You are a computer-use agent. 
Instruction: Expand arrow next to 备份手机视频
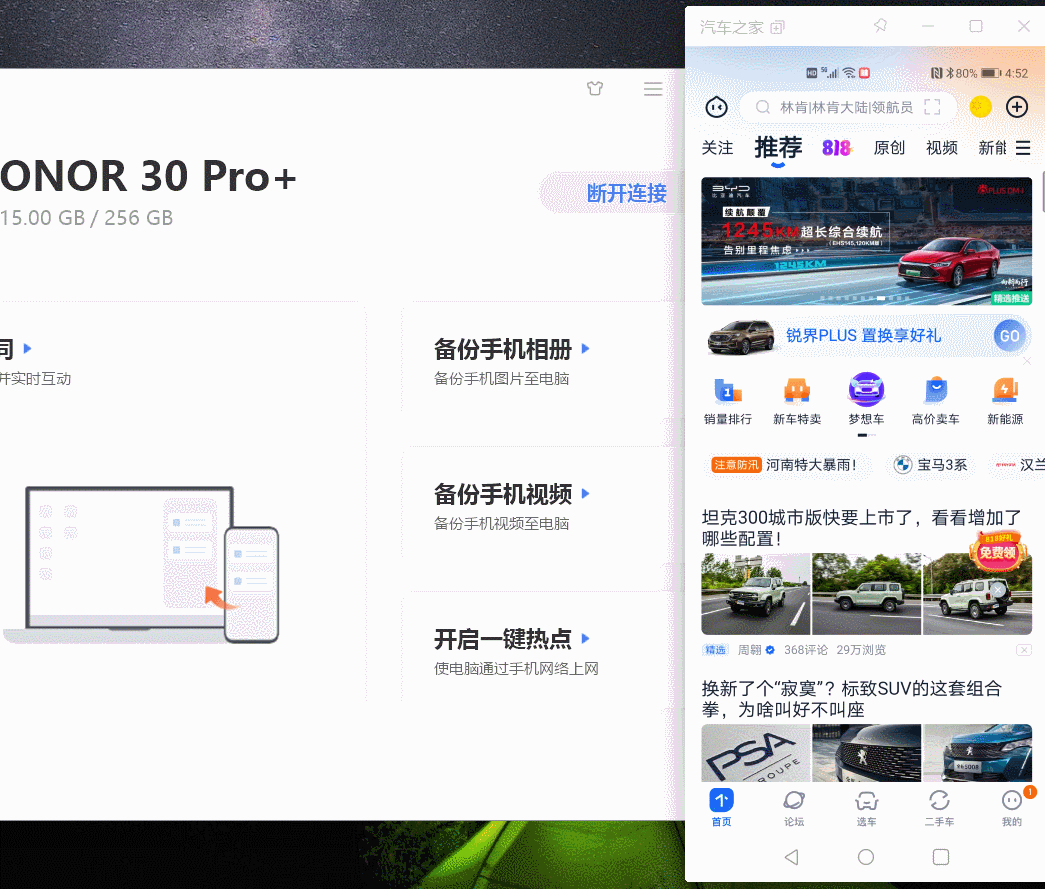point(585,493)
